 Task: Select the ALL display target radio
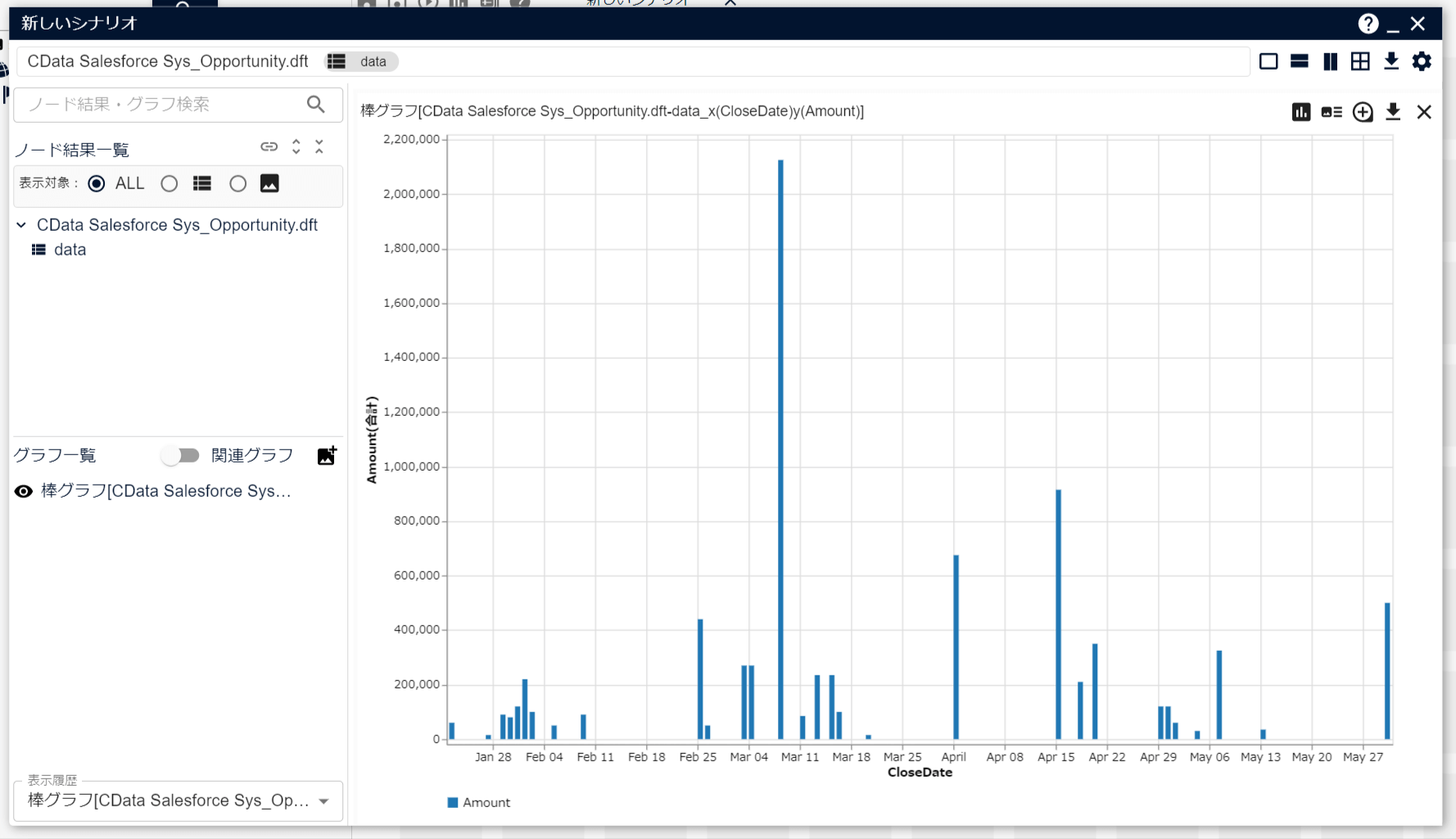(97, 183)
